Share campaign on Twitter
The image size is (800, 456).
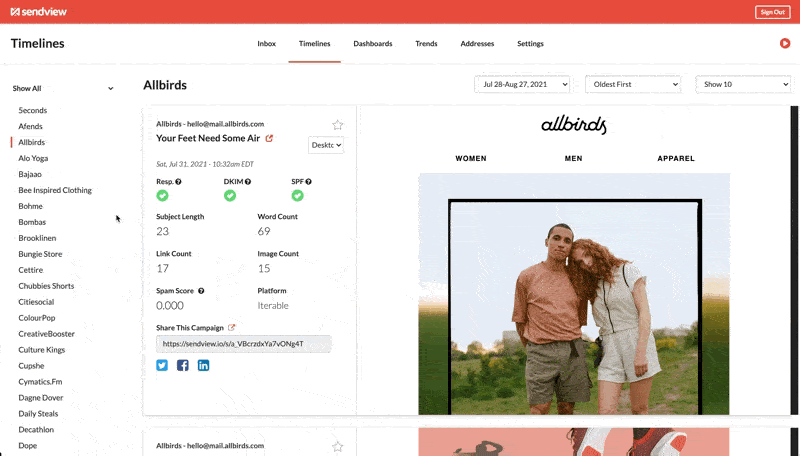(162, 365)
